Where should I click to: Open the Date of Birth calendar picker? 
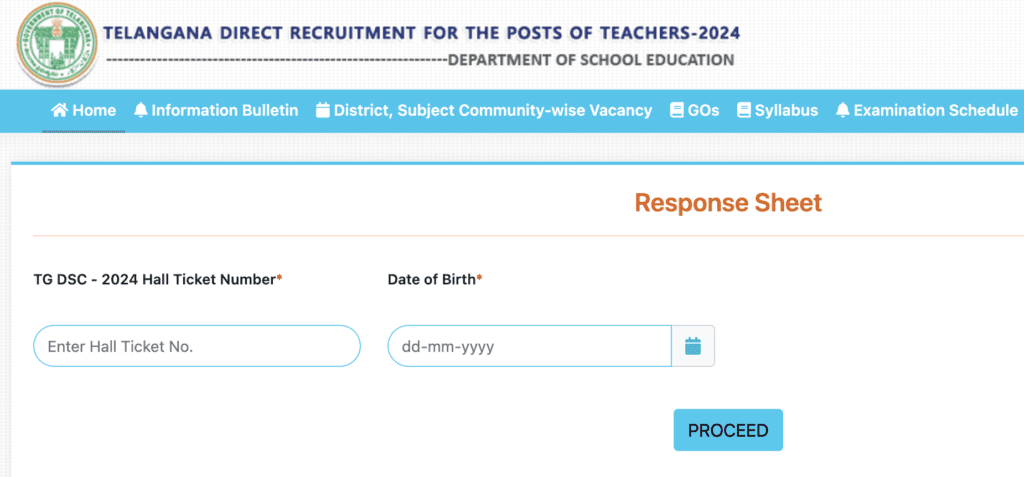693,346
